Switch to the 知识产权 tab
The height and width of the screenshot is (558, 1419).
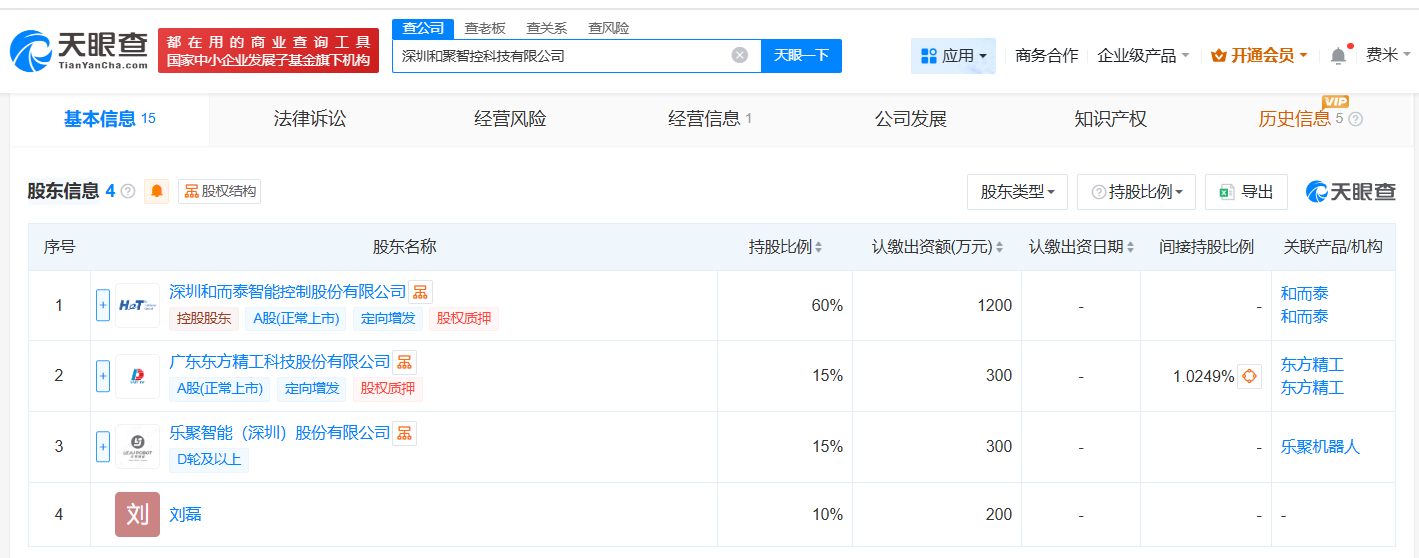pyautogui.click(x=1110, y=119)
